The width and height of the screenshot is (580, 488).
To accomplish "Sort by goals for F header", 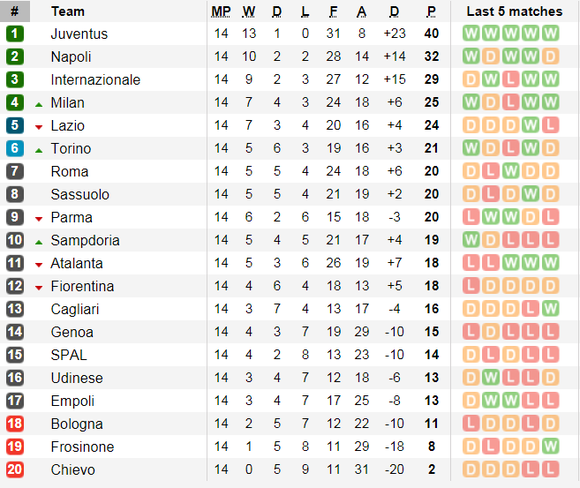I will click(x=333, y=11).
